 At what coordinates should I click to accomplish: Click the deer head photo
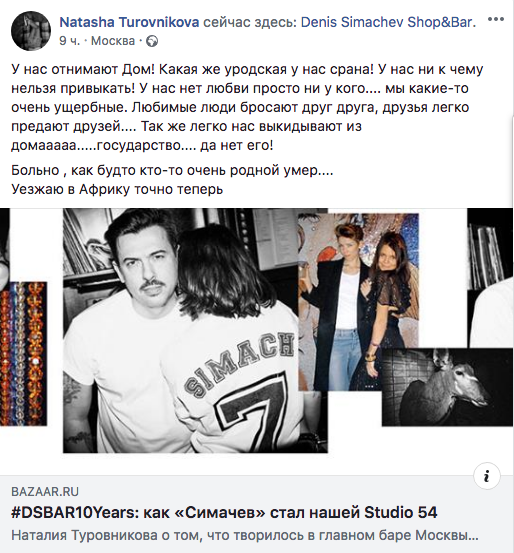coord(447,387)
